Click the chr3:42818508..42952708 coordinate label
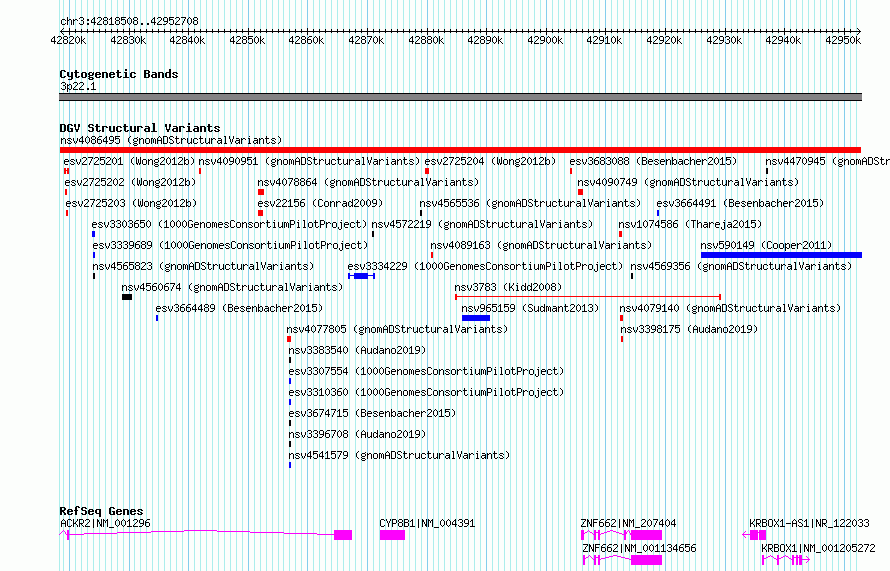This screenshot has height=571, width=890. [129, 22]
